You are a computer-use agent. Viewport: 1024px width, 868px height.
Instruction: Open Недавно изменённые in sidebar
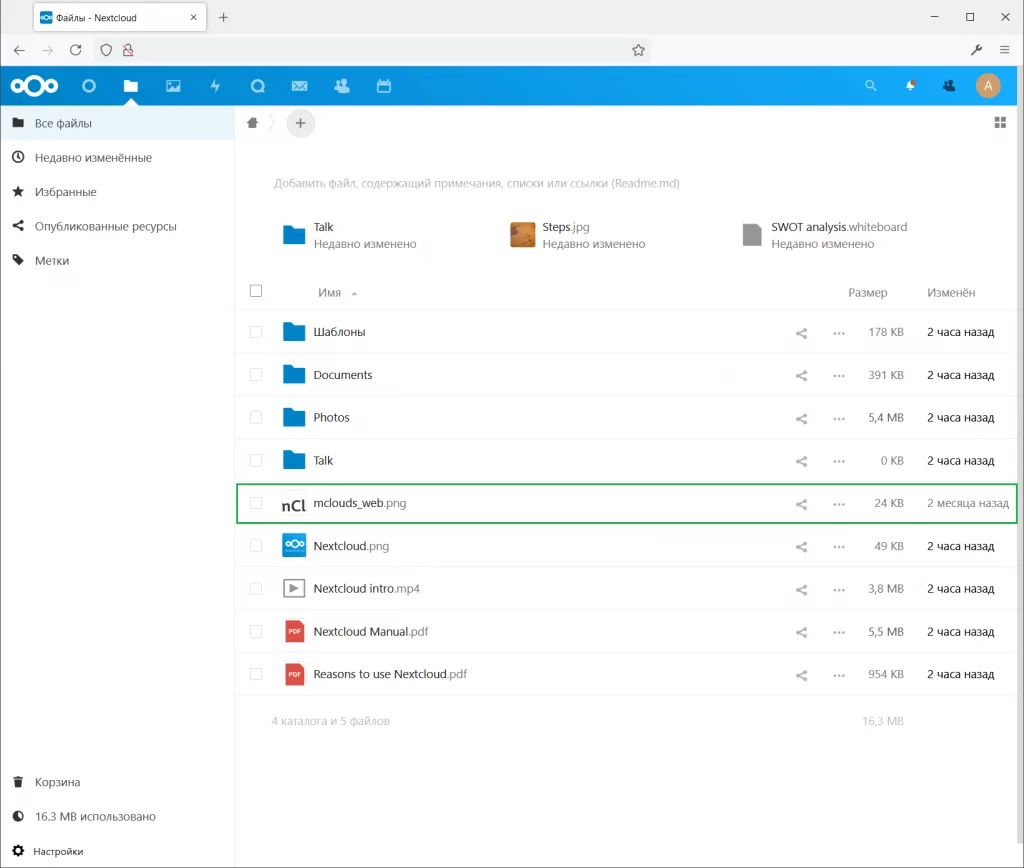(118, 157)
